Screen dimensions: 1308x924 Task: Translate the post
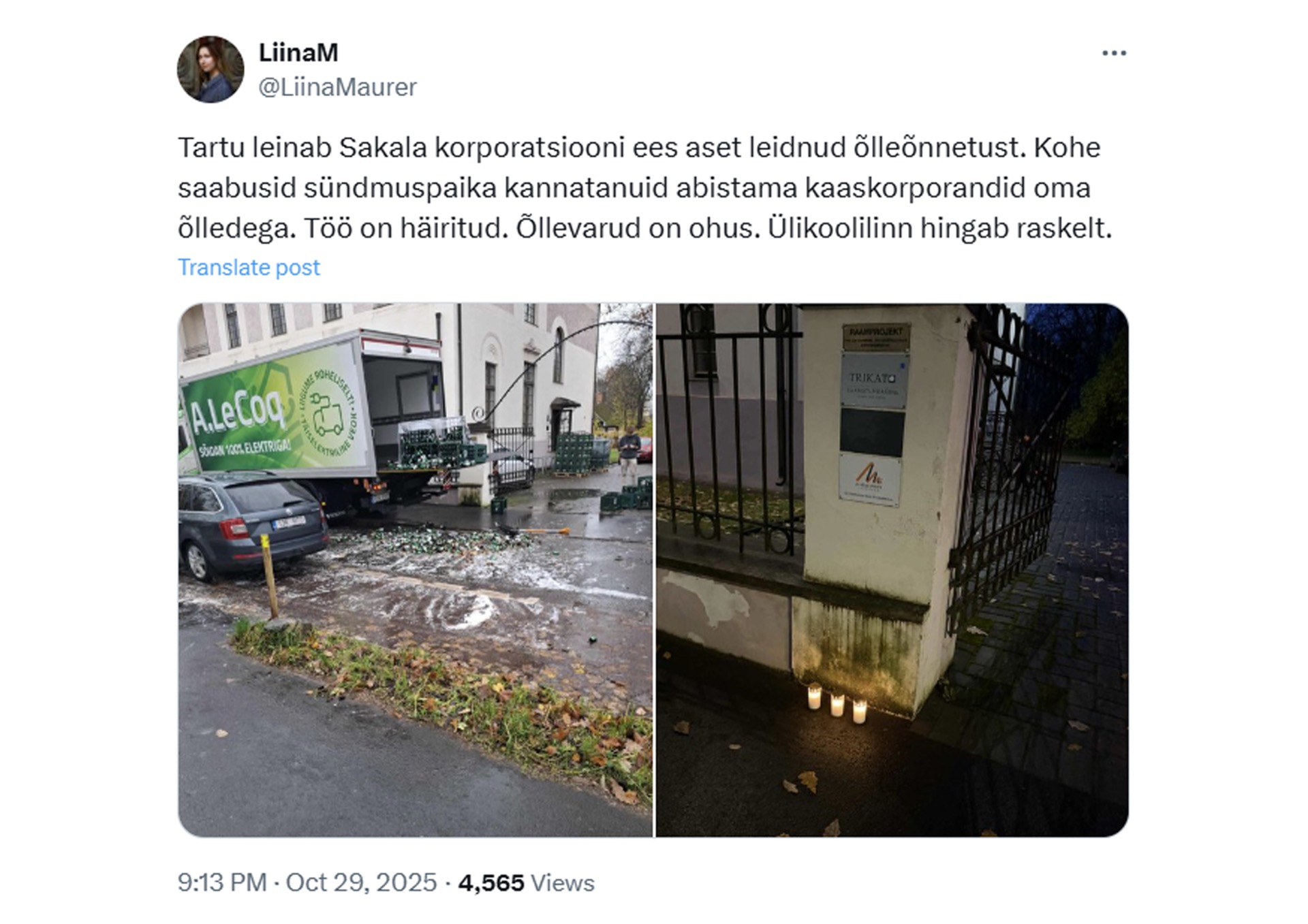point(249,267)
